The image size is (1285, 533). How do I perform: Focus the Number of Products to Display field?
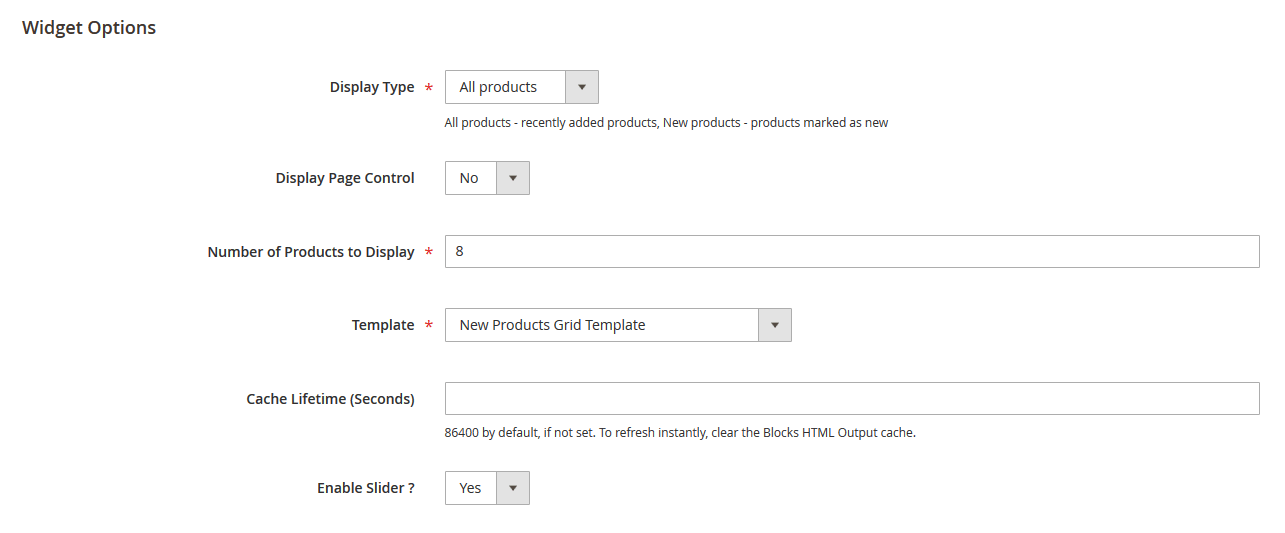point(851,252)
